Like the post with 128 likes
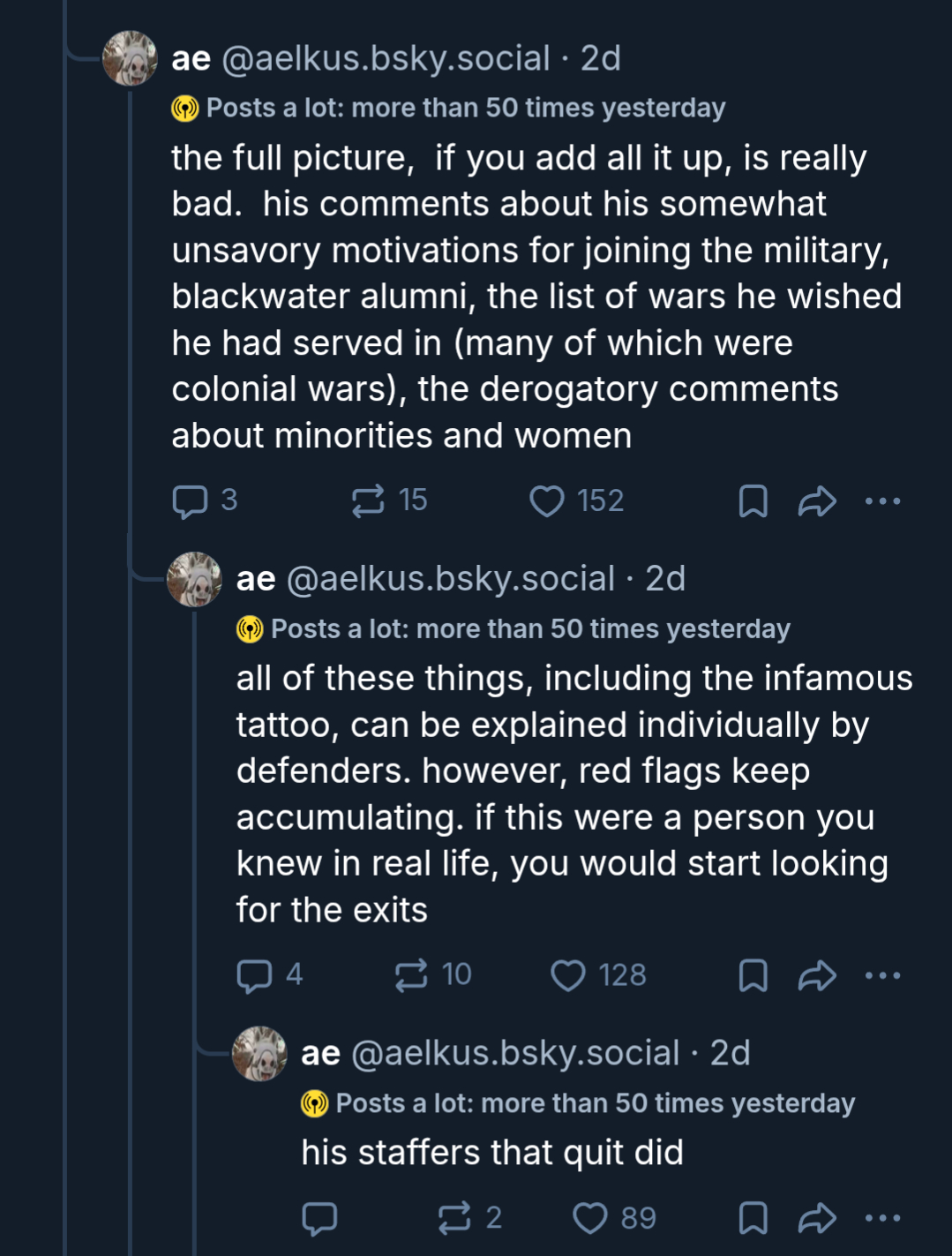952x1256 pixels. (568, 975)
